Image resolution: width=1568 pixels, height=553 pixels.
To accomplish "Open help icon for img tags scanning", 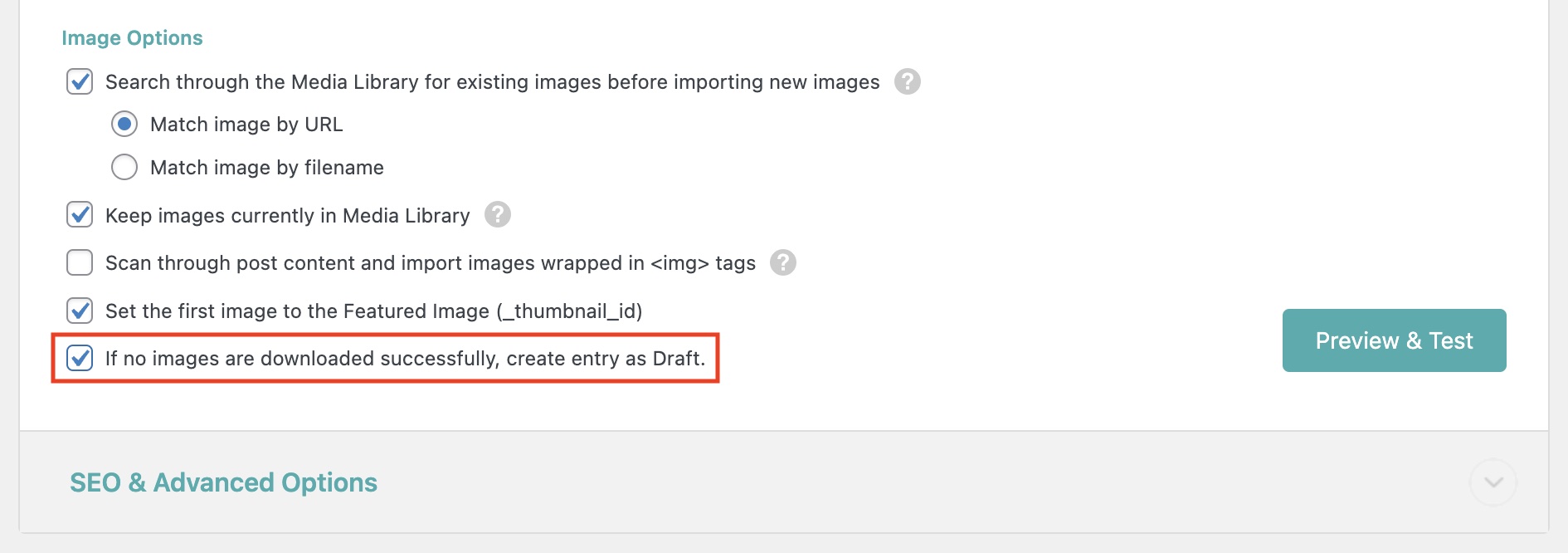I will pos(783,262).
